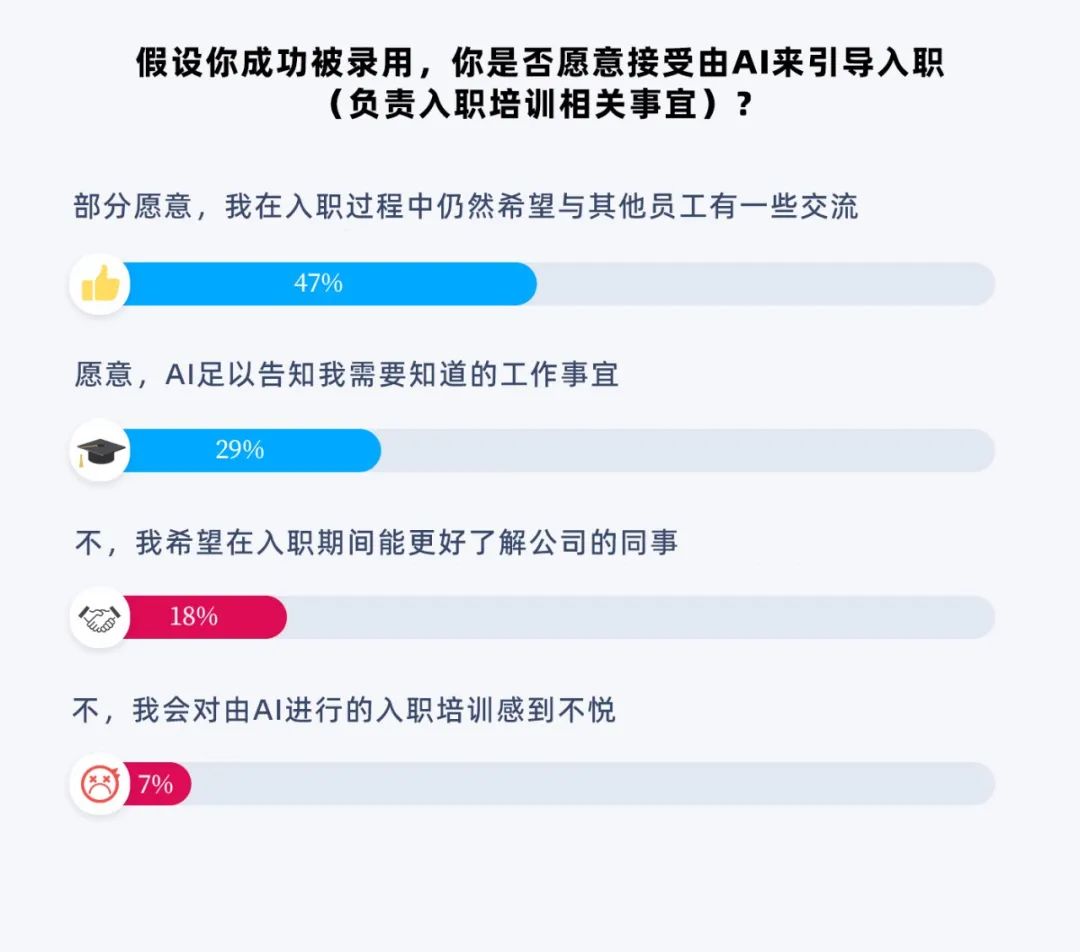Viewport: 1080px width, 952px height.
Task: Click the angry face icon
Action: [100, 784]
